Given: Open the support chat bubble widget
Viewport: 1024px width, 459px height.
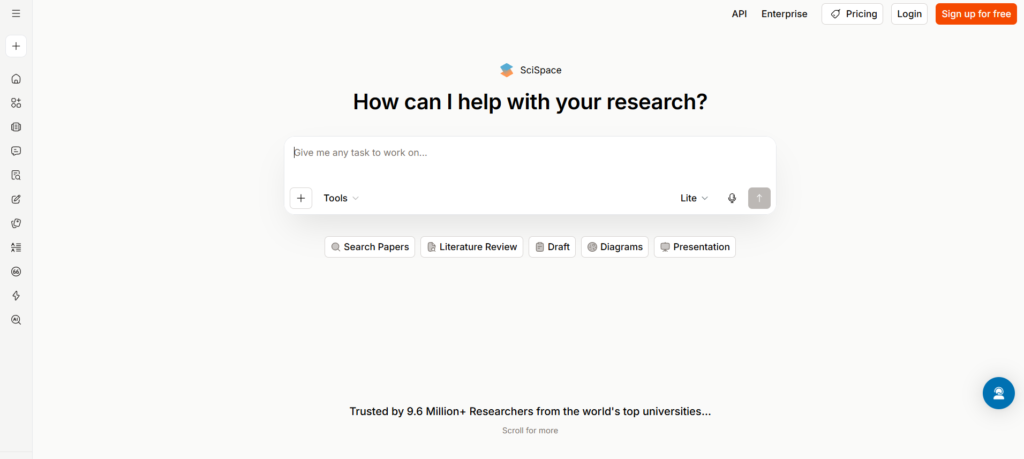Looking at the screenshot, I should (x=999, y=393).
